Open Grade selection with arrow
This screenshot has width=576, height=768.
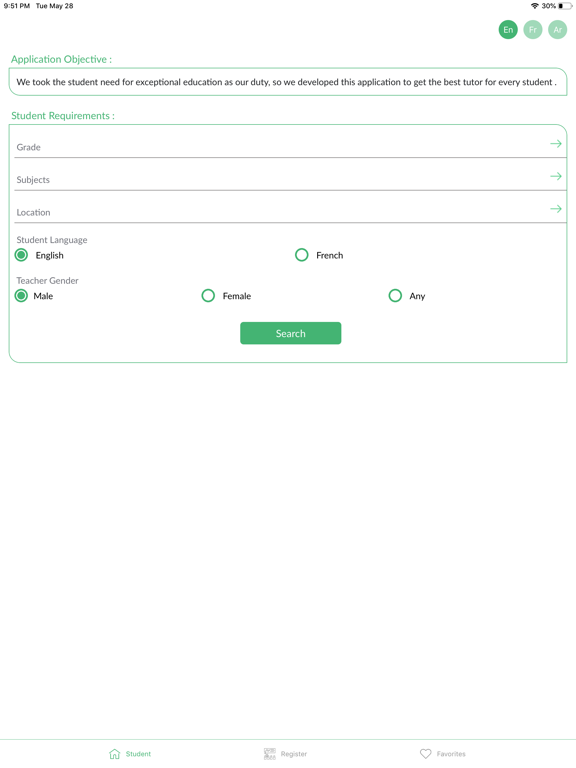click(x=556, y=144)
